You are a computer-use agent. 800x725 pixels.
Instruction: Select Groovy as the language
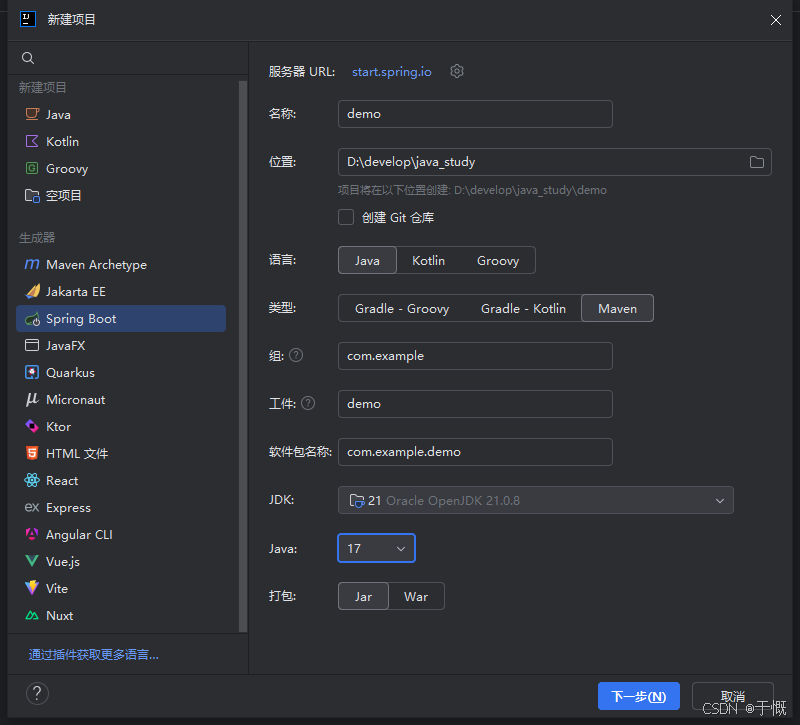pos(498,260)
